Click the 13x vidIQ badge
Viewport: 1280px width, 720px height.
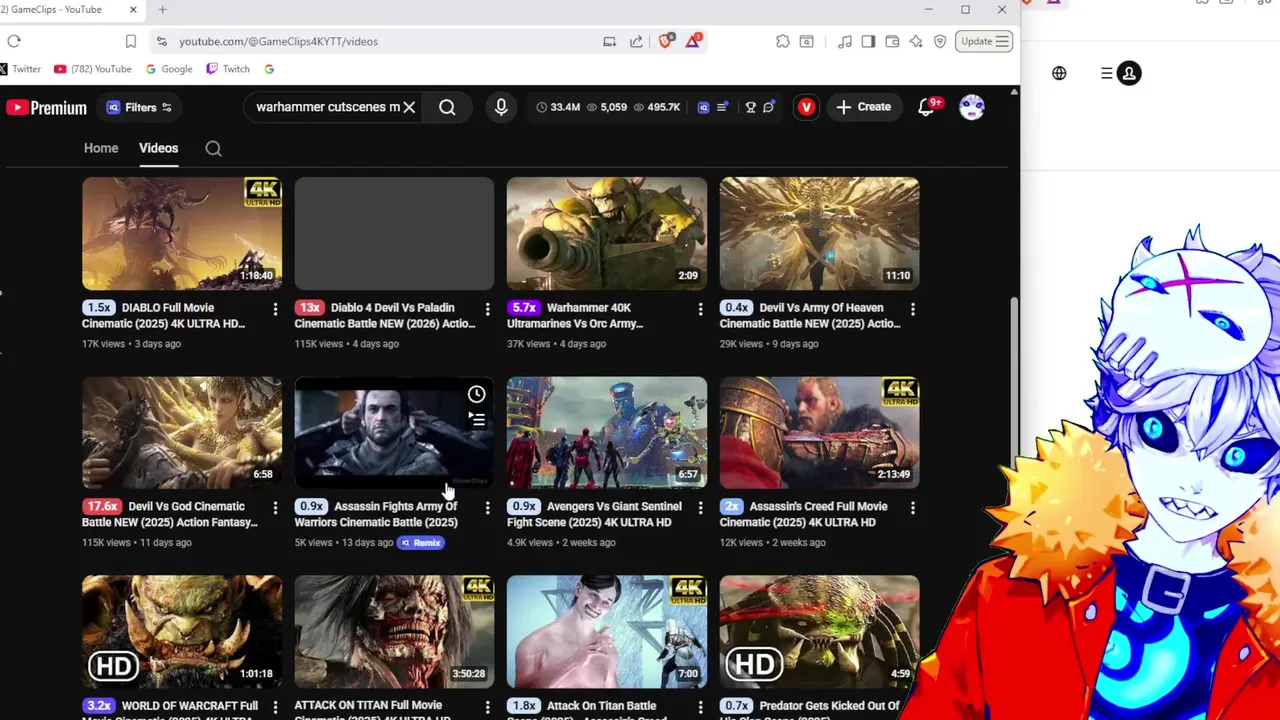point(310,307)
